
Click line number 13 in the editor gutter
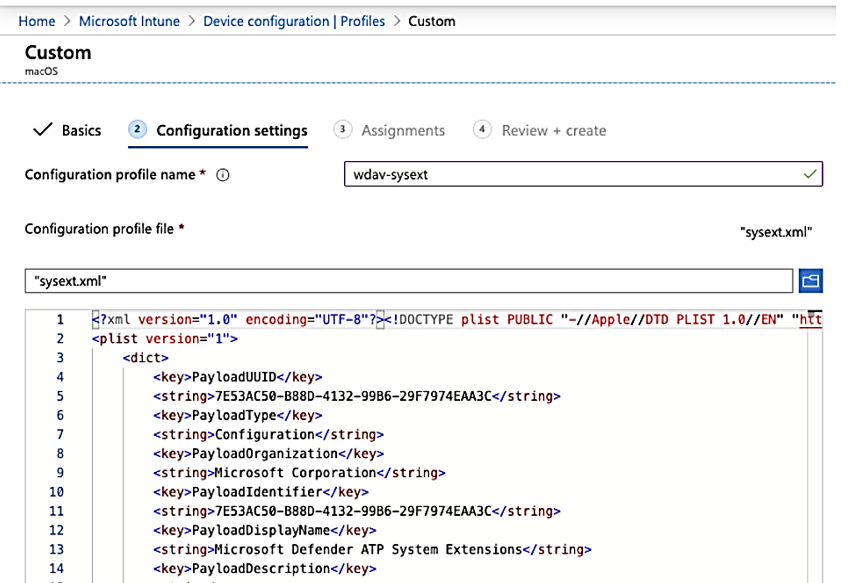56,549
